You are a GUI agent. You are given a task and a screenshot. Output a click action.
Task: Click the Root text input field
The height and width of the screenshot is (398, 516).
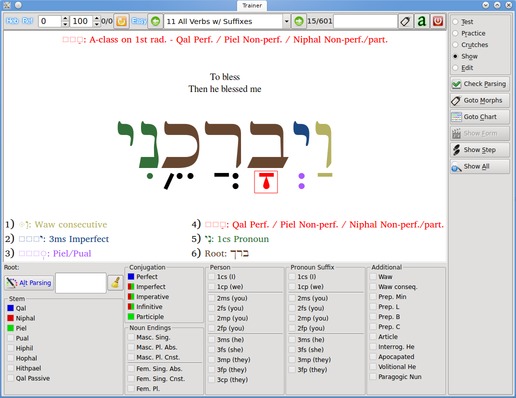tap(81, 283)
